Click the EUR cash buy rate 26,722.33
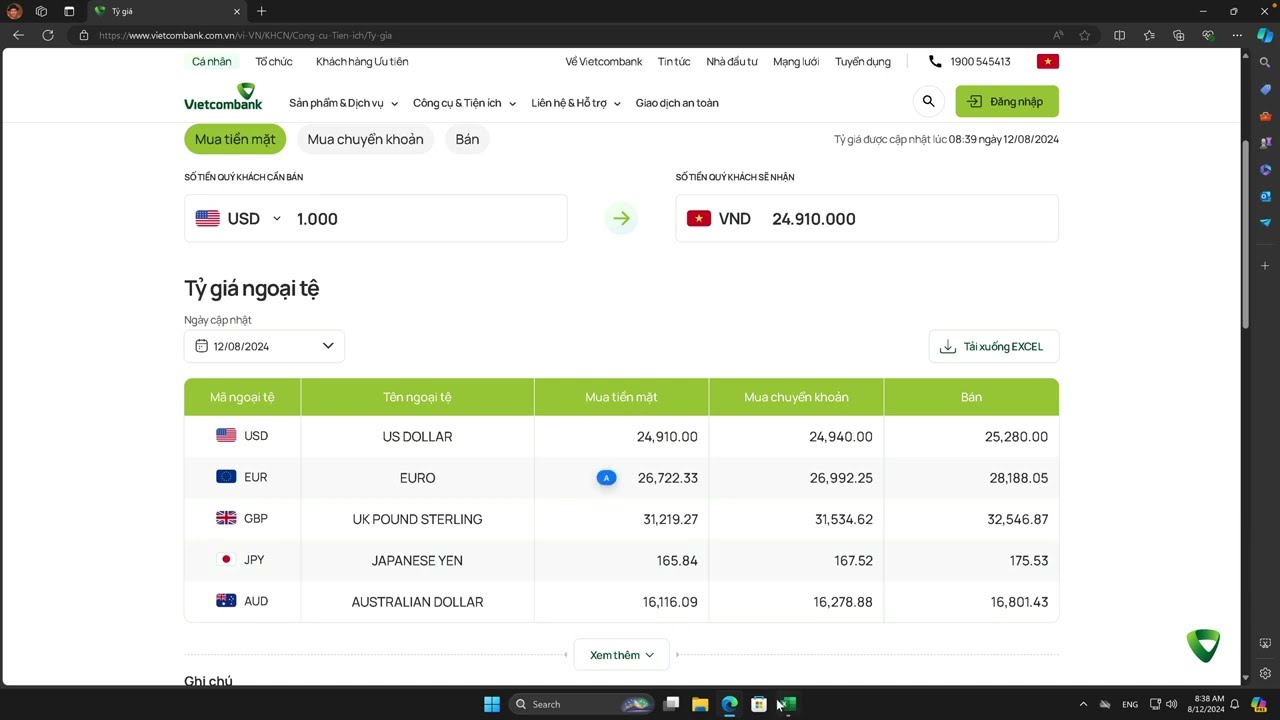 click(668, 478)
